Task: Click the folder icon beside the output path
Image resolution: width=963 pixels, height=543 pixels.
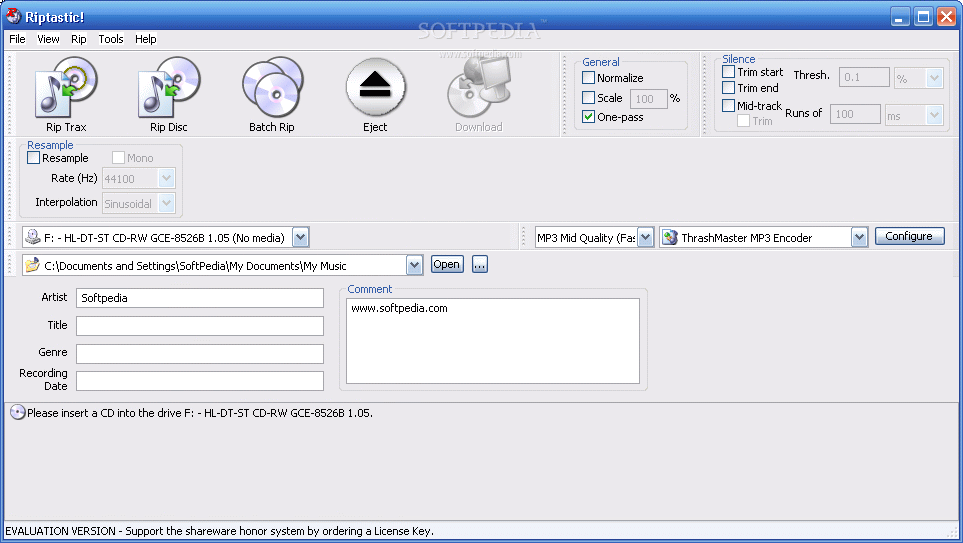Action: tap(33, 265)
